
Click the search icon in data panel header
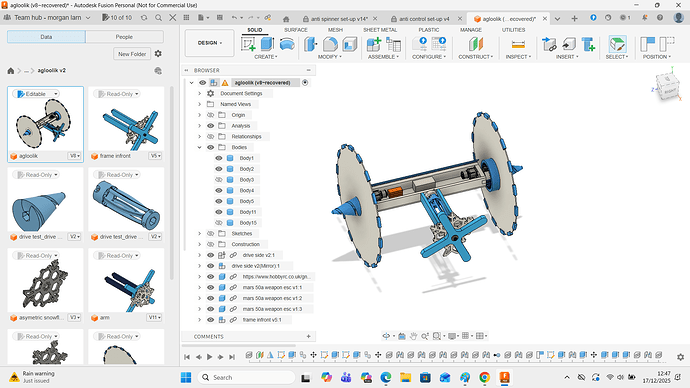tap(158, 18)
